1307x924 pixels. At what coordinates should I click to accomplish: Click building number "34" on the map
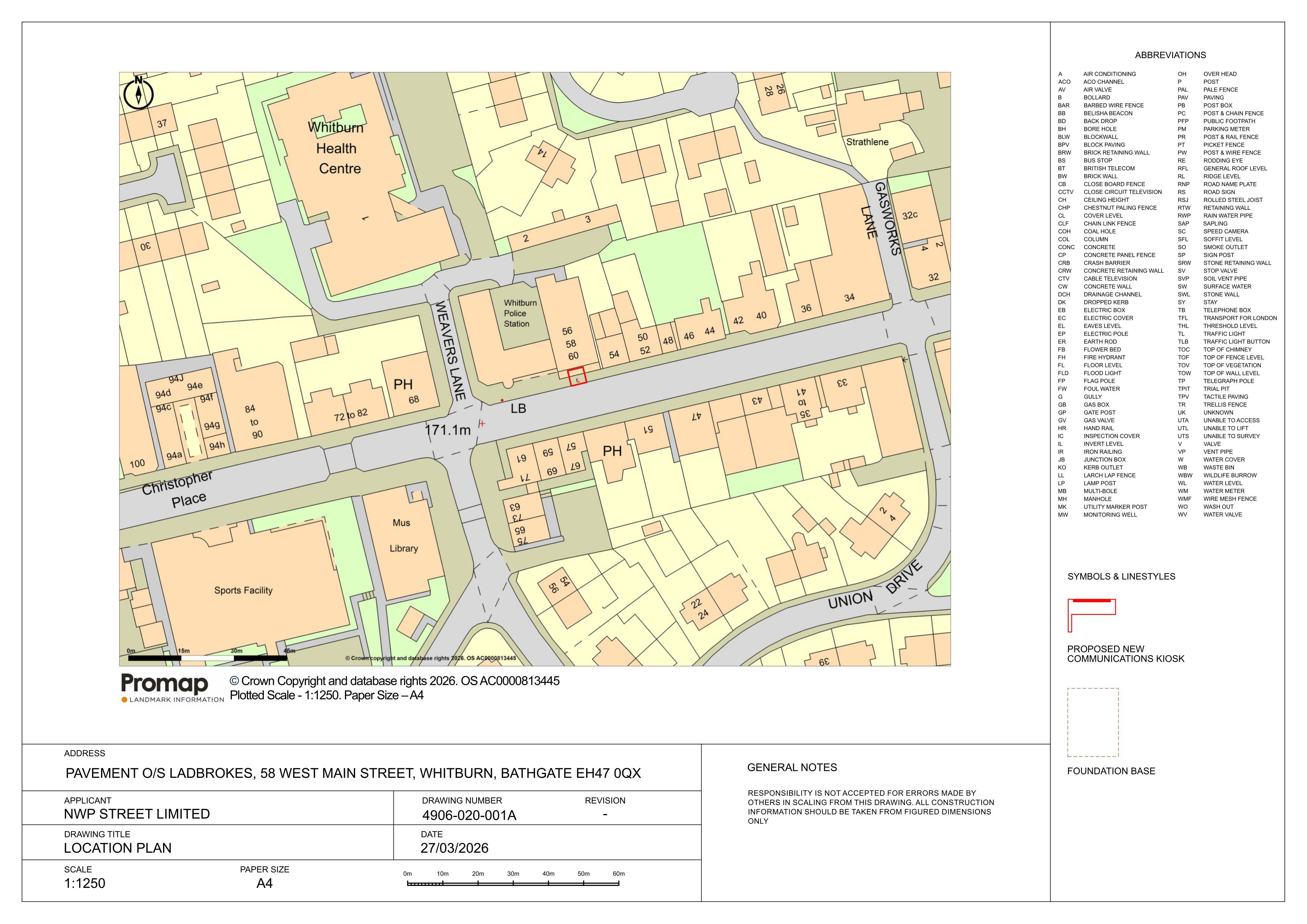849,298
